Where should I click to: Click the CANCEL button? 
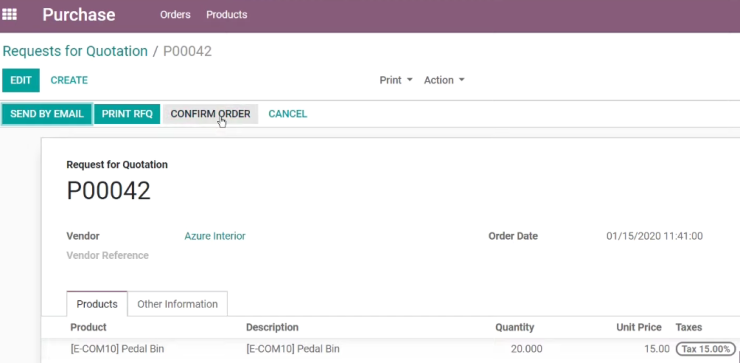[x=287, y=114]
